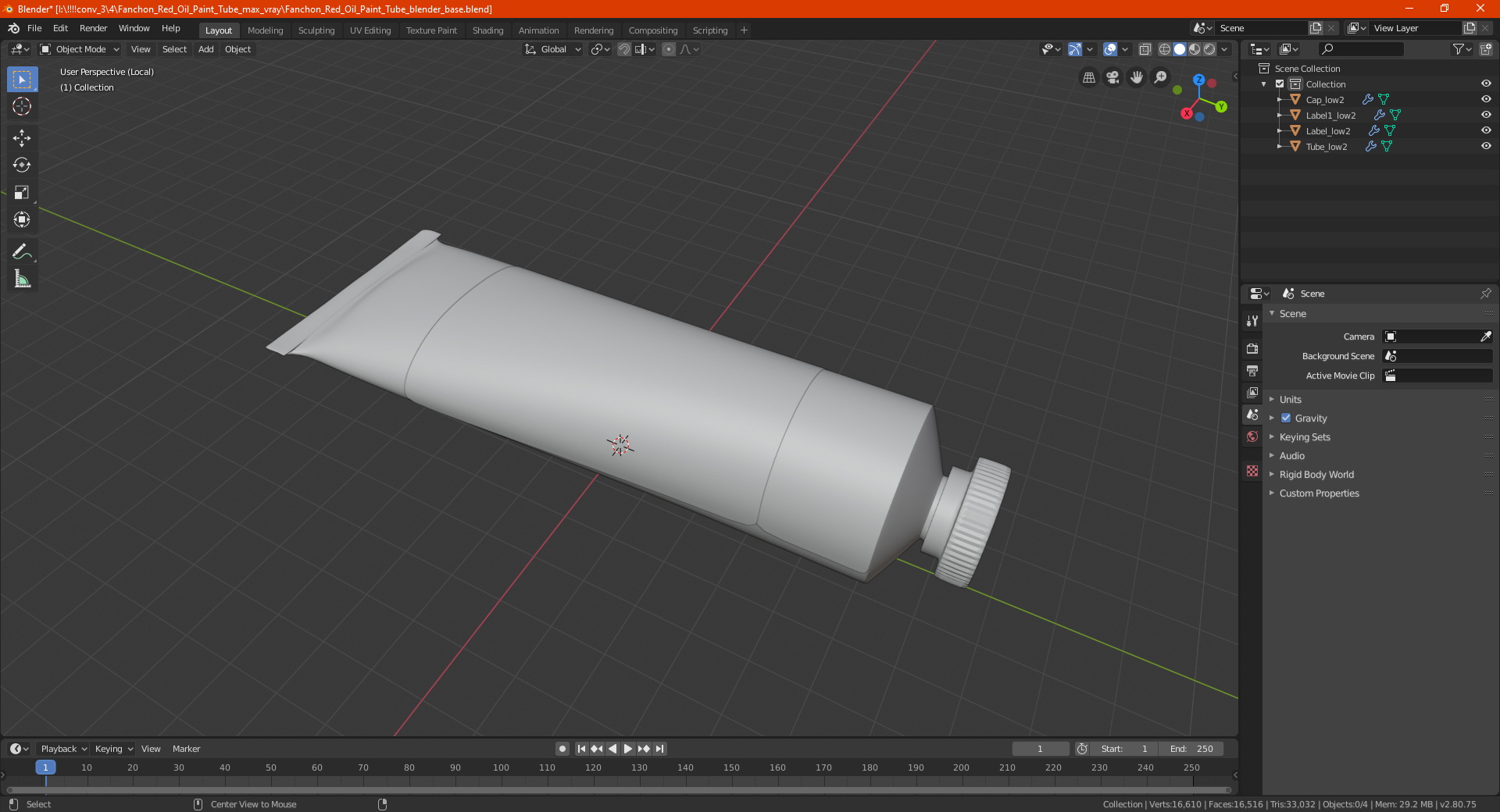The width and height of the screenshot is (1500, 812).
Task: Open the View Layer properties tab icon
Action: click(x=1252, y=392)
